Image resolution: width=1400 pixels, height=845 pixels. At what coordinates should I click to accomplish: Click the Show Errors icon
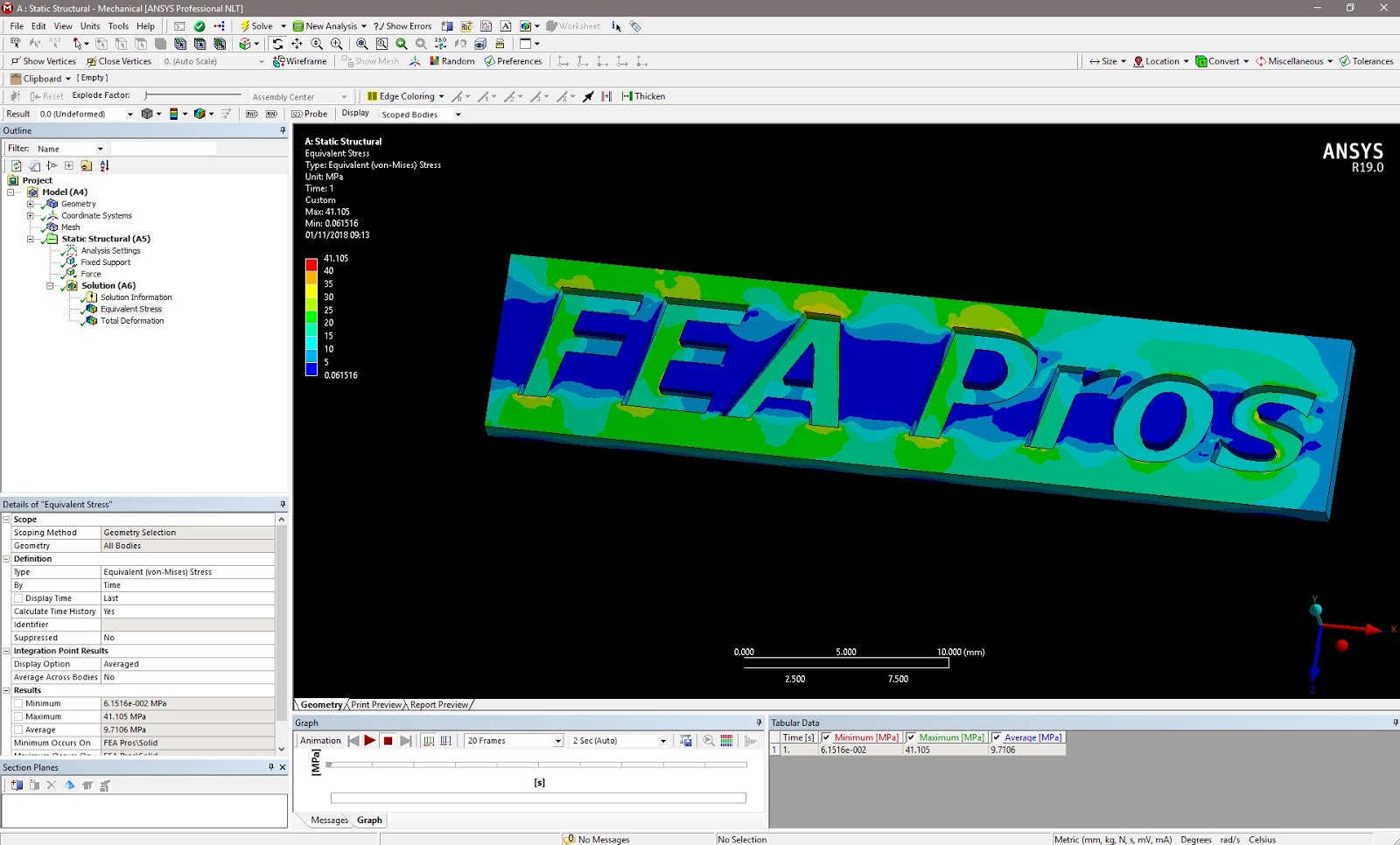point(402,26)
